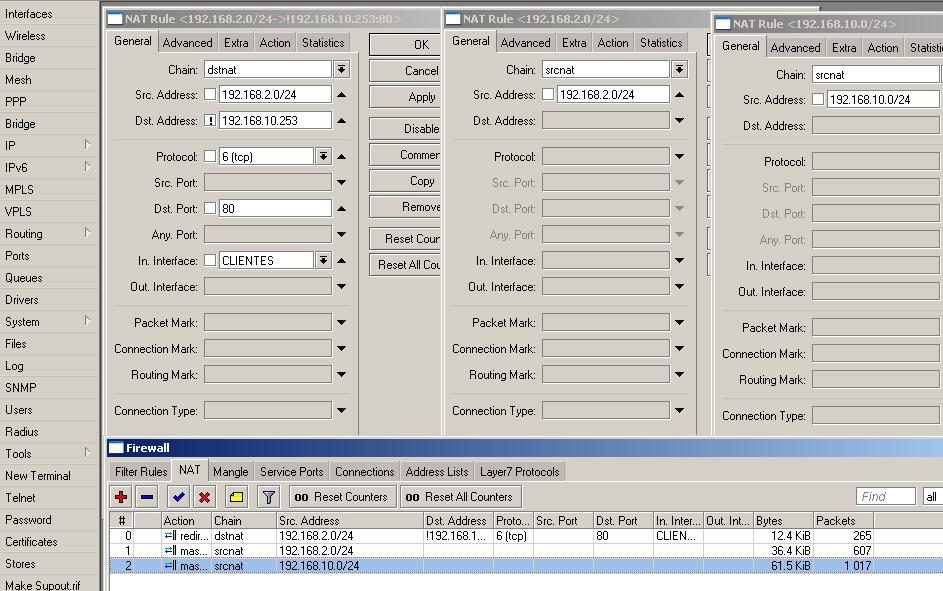Click redirect action icon in rule row 0
The height and width of the screenshot is (591, 943).
point(170,536)
